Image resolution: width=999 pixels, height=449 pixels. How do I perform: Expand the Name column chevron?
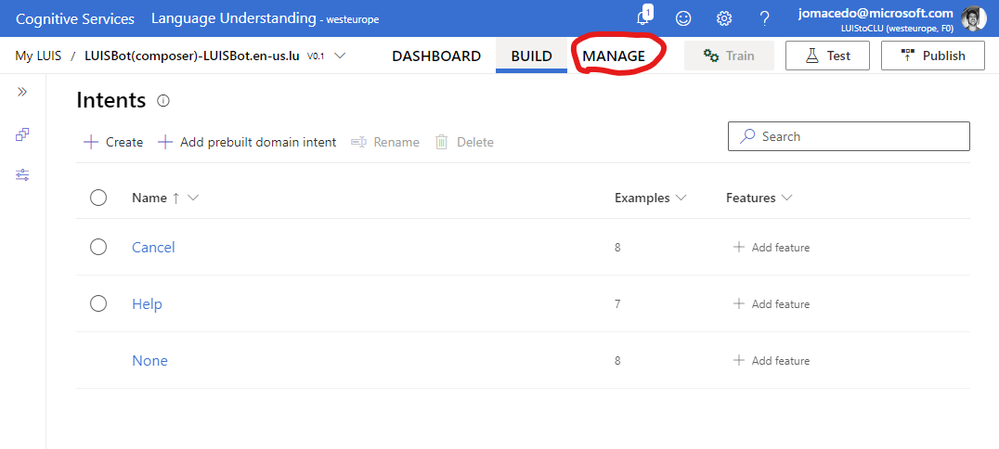click(193, 198)
